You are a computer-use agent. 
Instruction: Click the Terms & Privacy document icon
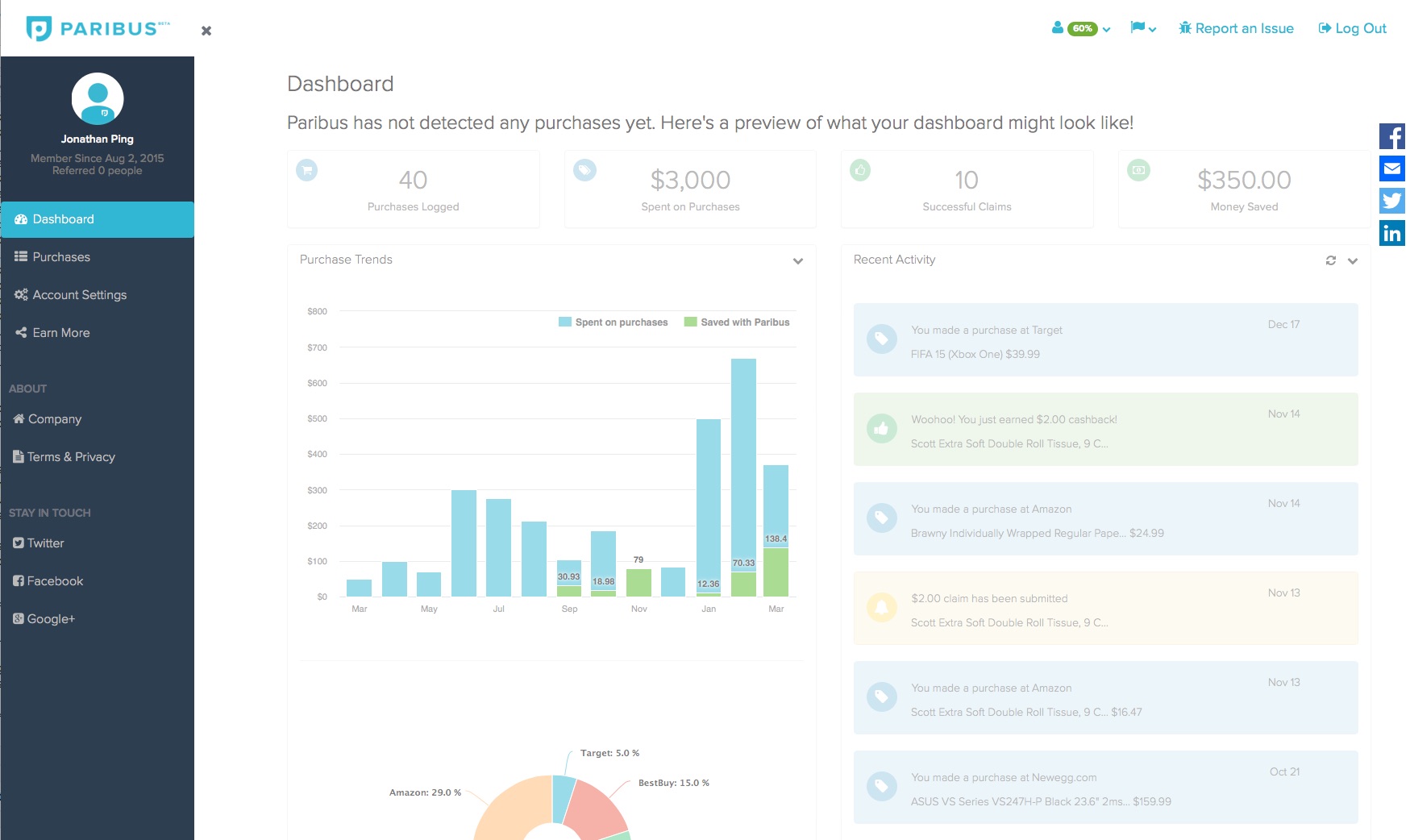tap(18, 456)
